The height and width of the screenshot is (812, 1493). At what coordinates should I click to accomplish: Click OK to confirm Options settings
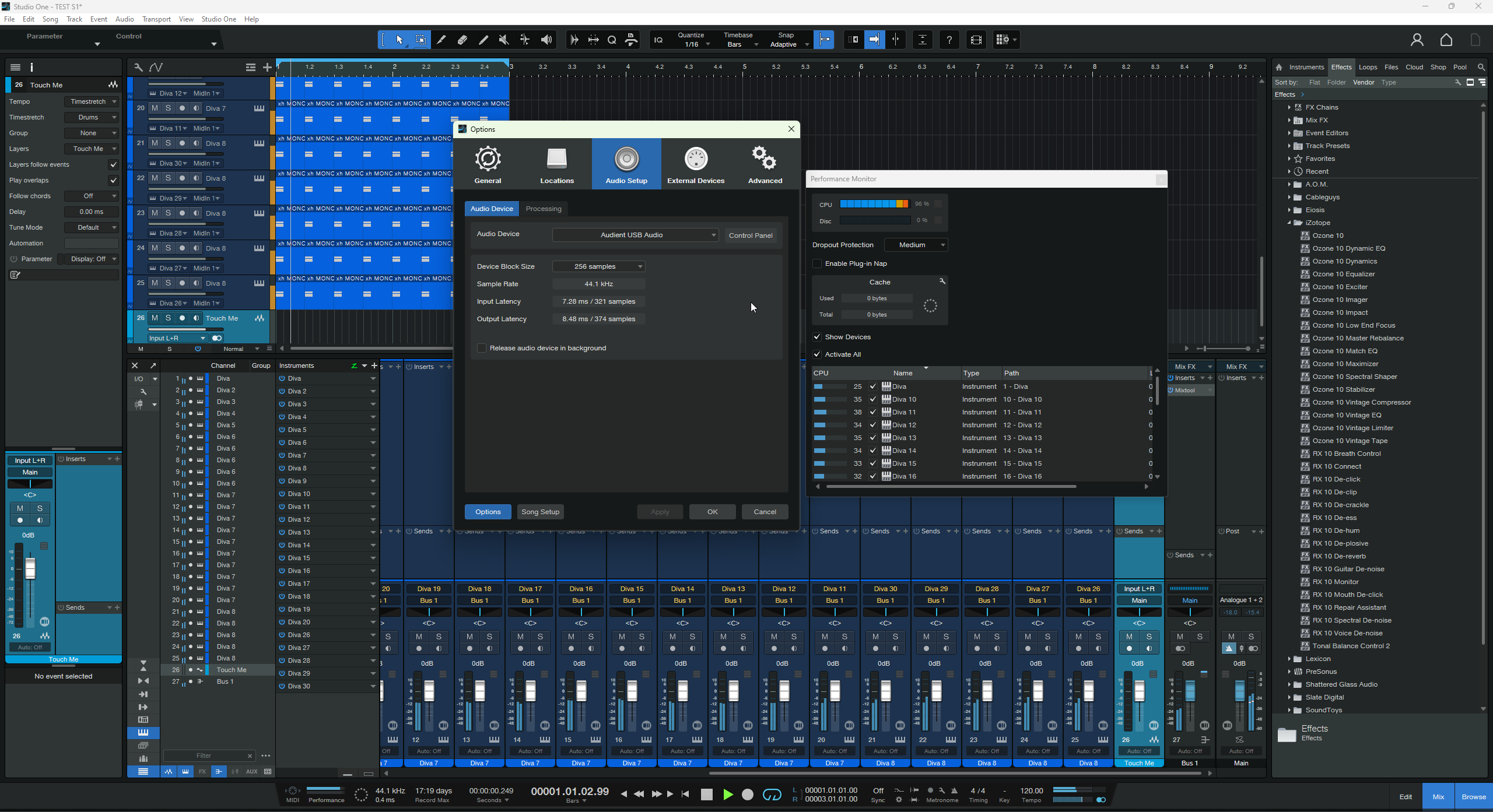(712, 511)
